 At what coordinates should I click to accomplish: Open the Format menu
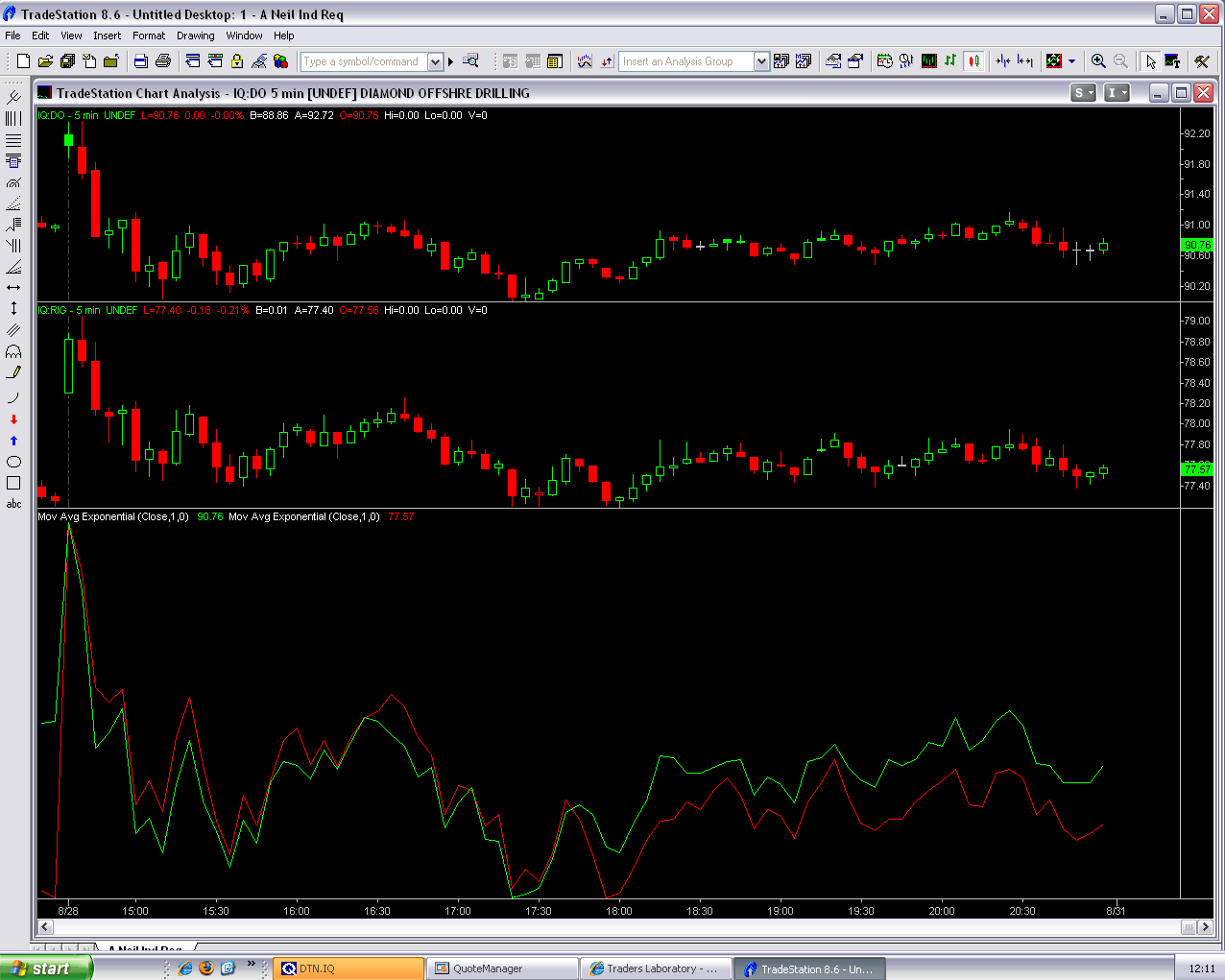click(149, 36)
